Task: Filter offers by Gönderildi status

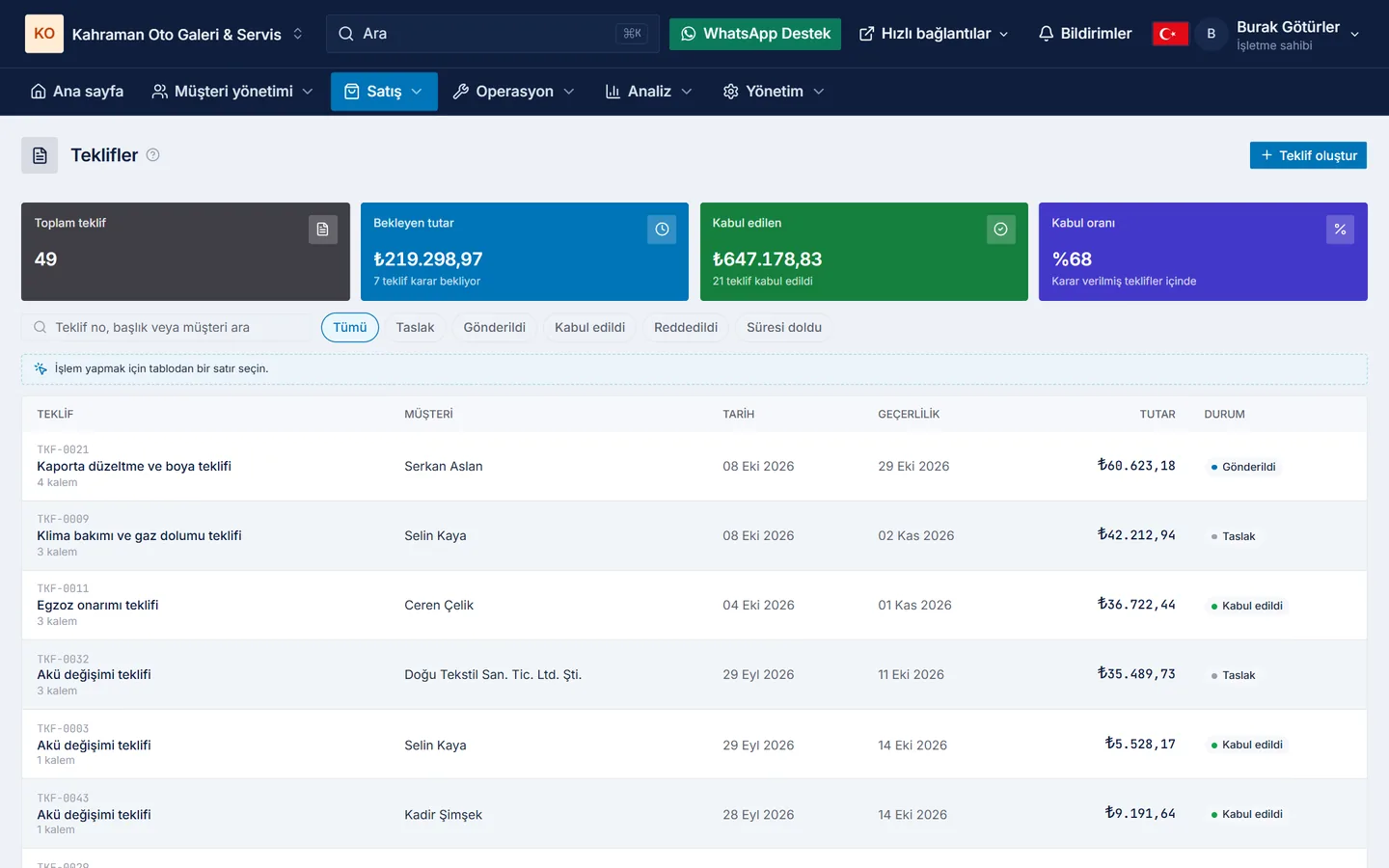Action: 495,328
